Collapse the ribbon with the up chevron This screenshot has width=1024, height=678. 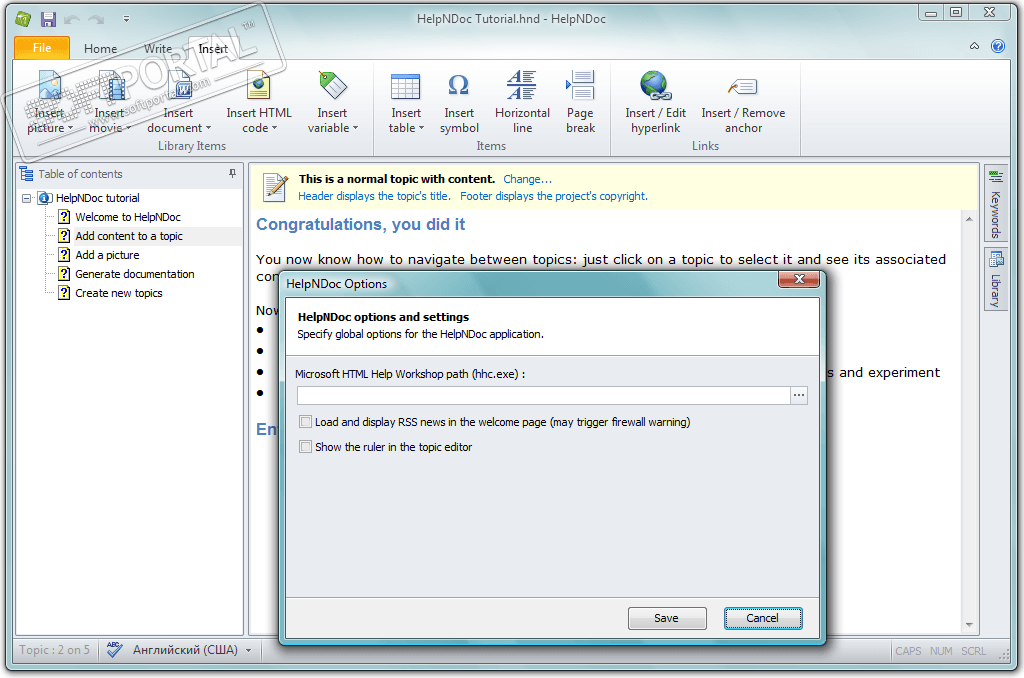[974, 46]
